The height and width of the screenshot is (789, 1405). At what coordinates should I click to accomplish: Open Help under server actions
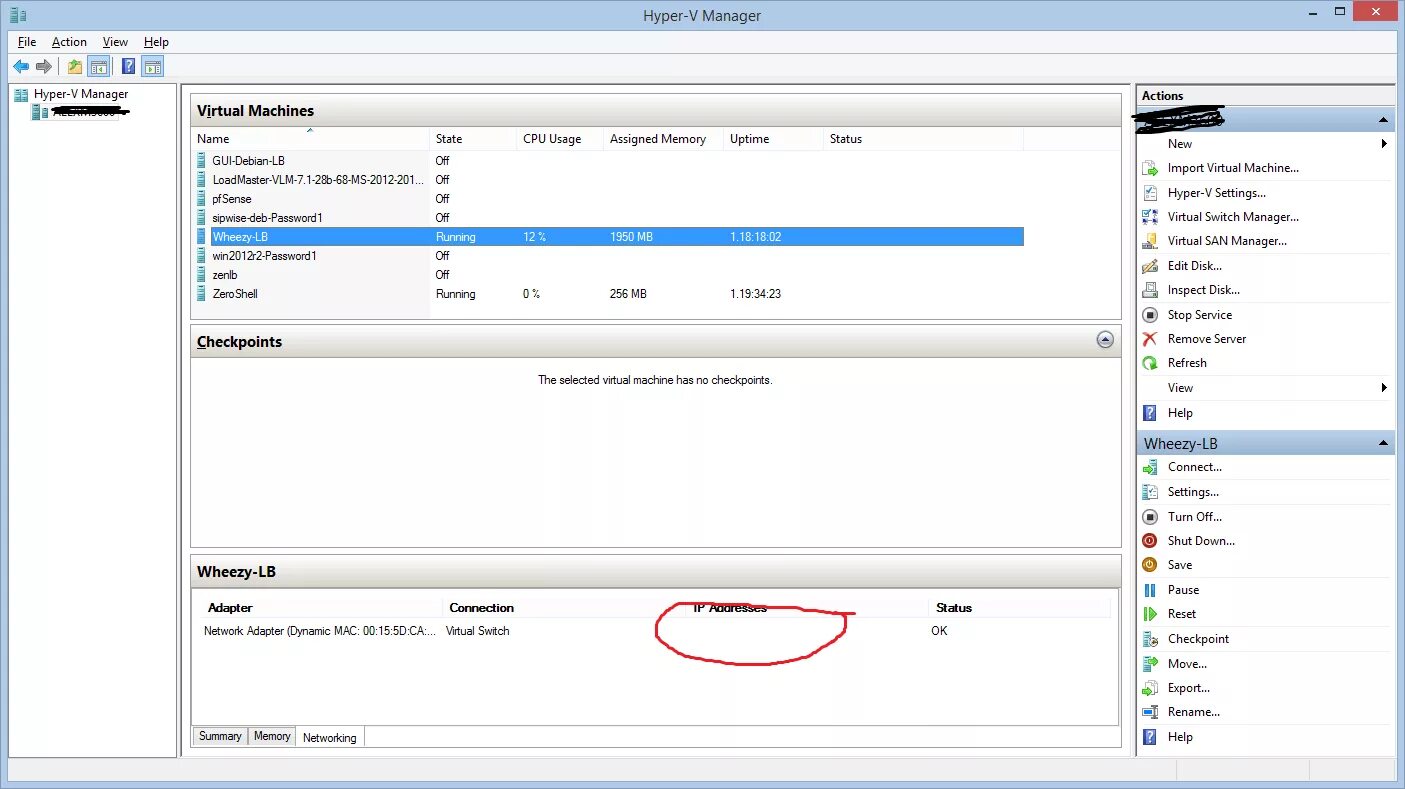1180,413
